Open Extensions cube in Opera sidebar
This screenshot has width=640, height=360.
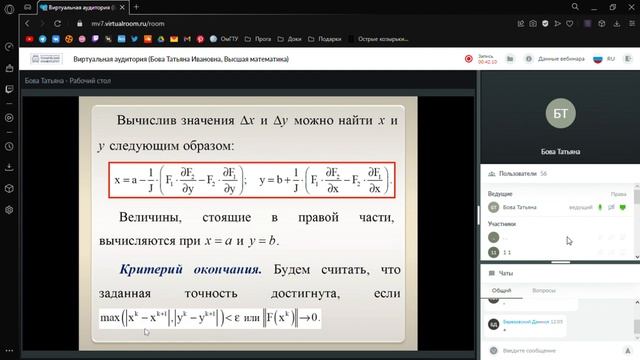[x=9, y=189]
